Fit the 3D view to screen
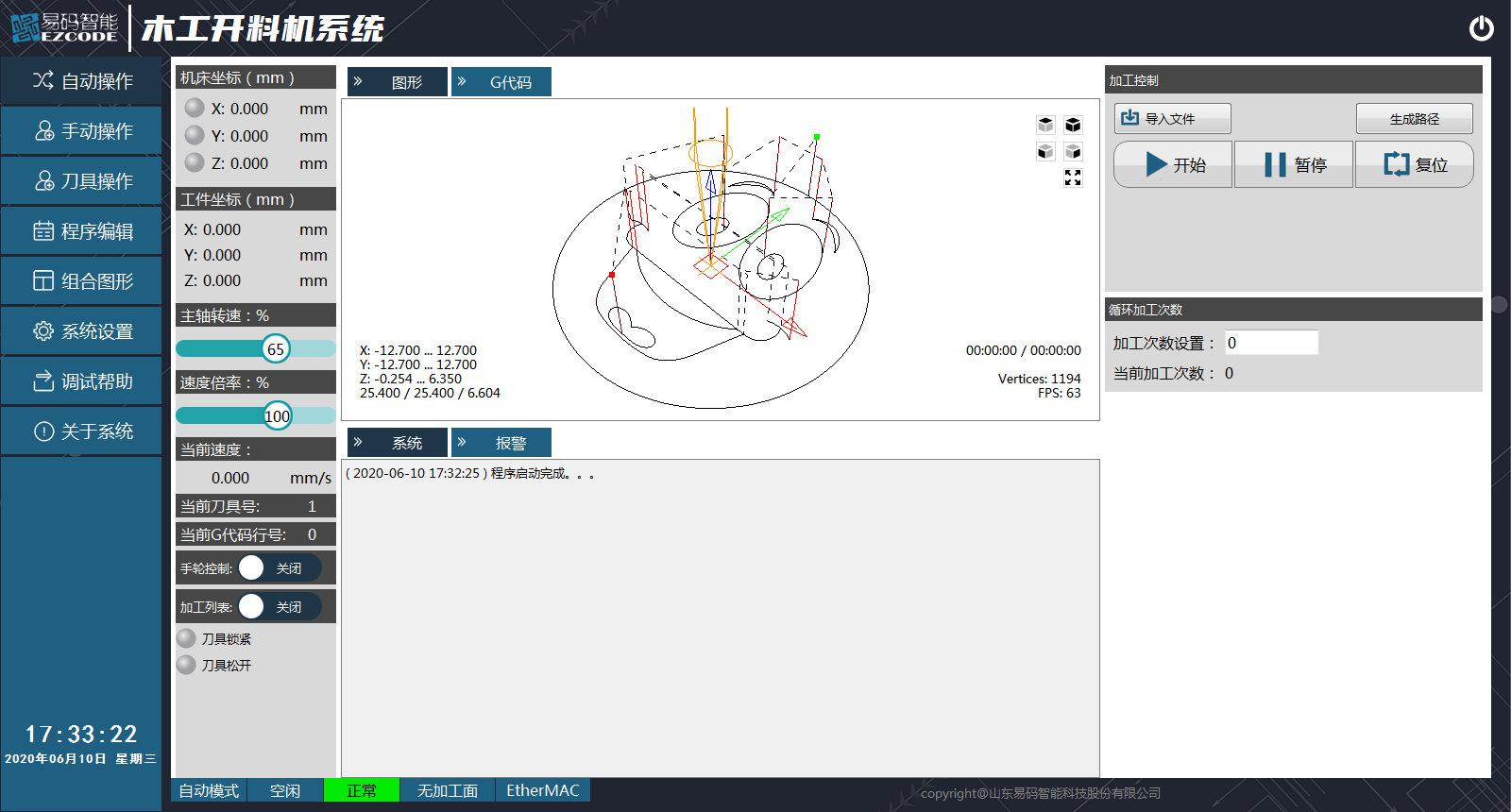The width and height of the screenshot is (1511, 812). (1073, 178)
